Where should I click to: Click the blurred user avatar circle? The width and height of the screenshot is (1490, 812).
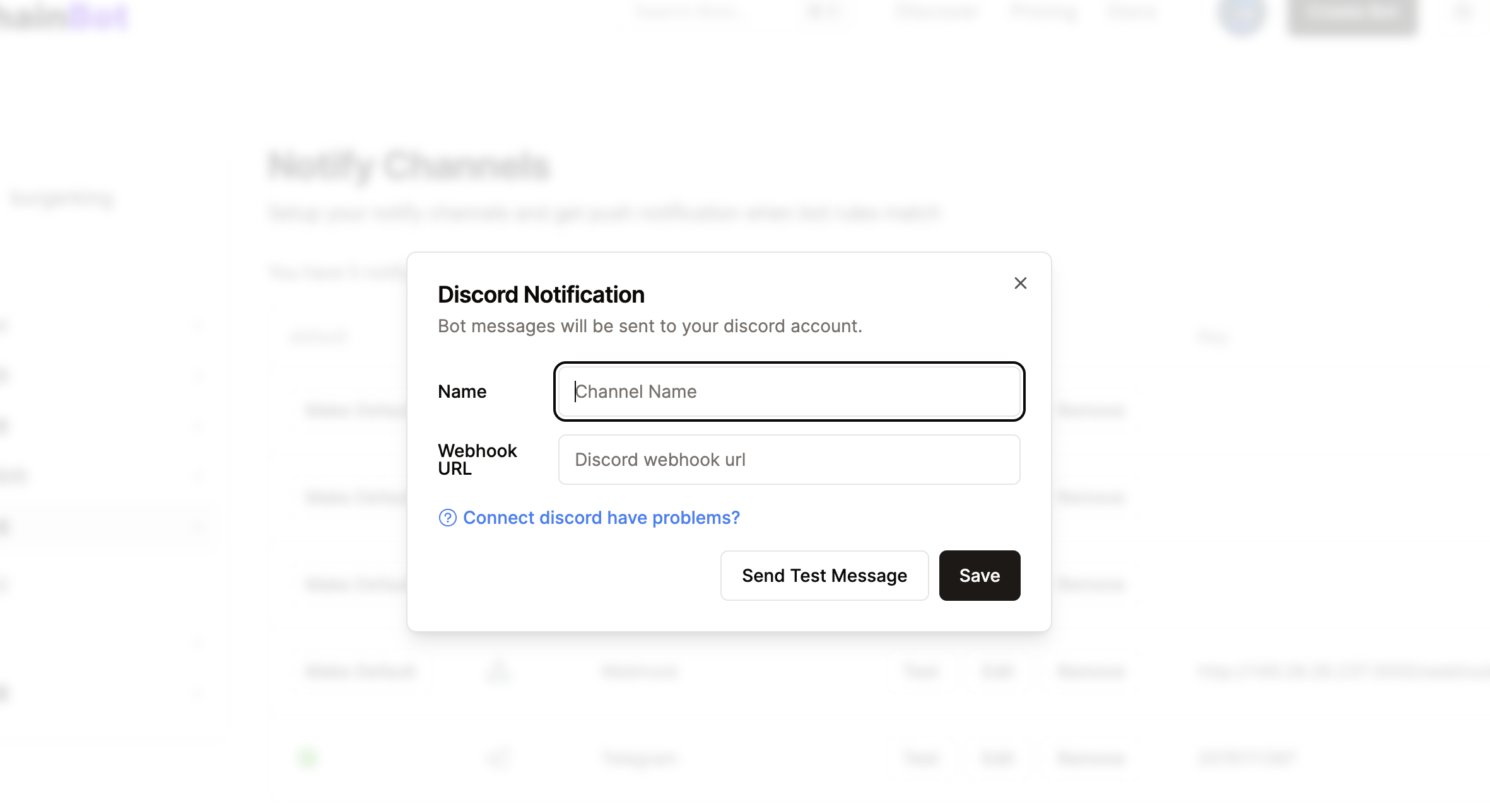coord(1241,14)
